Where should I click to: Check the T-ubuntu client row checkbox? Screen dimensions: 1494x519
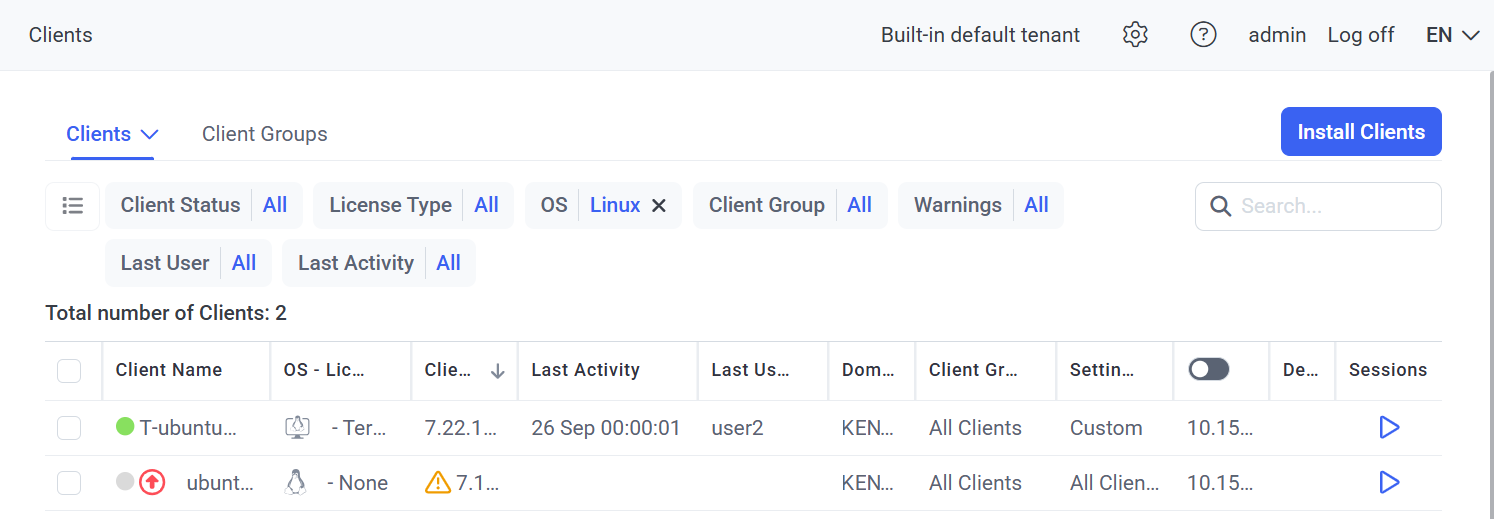click(x=69, y=428)
